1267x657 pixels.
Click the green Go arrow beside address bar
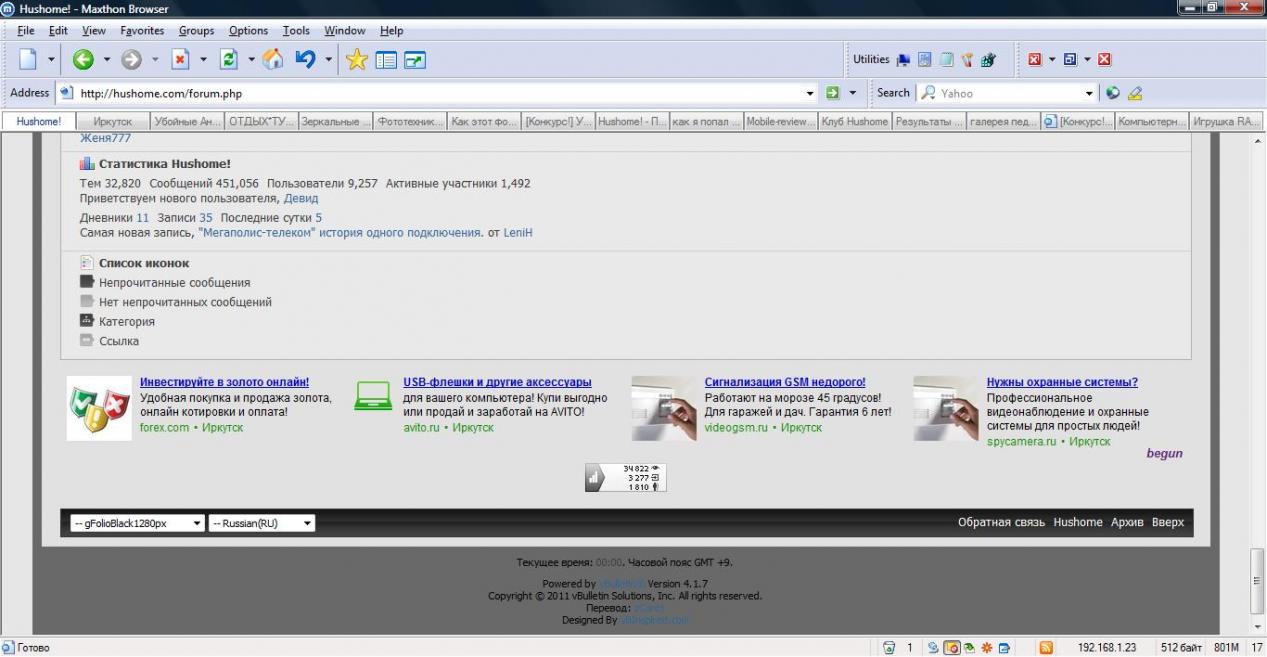pos(832,93)
